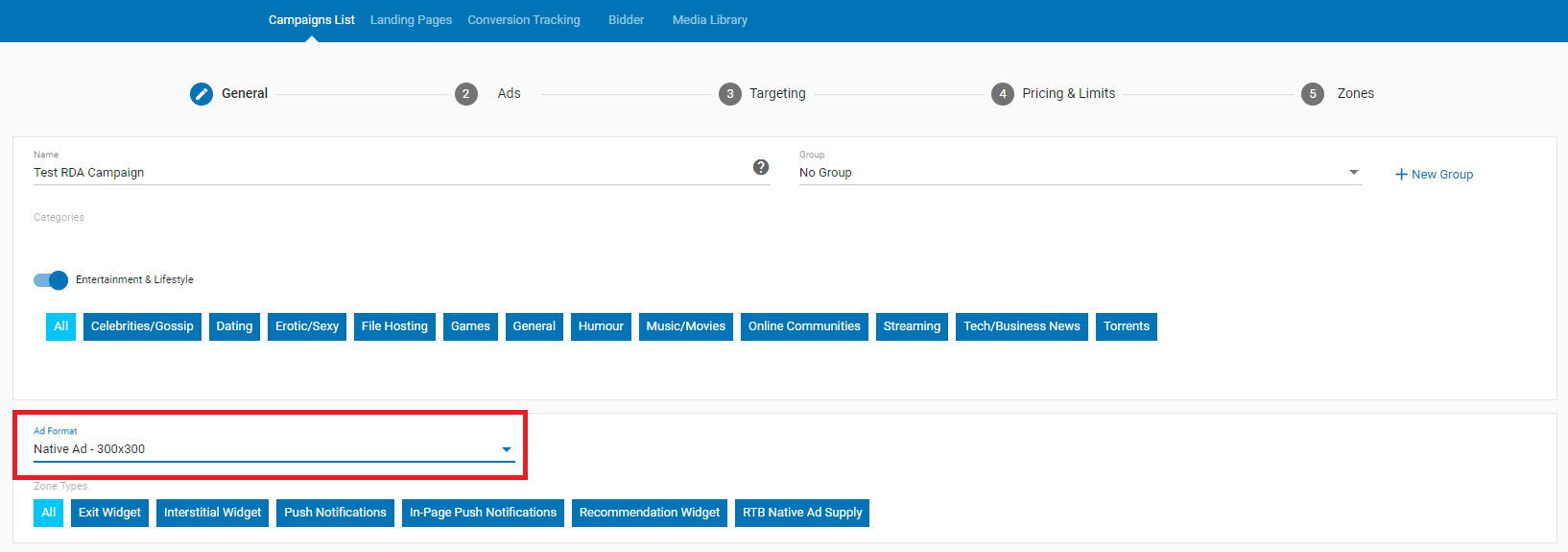Click the Torrents category button

[x=1126, y=326]
